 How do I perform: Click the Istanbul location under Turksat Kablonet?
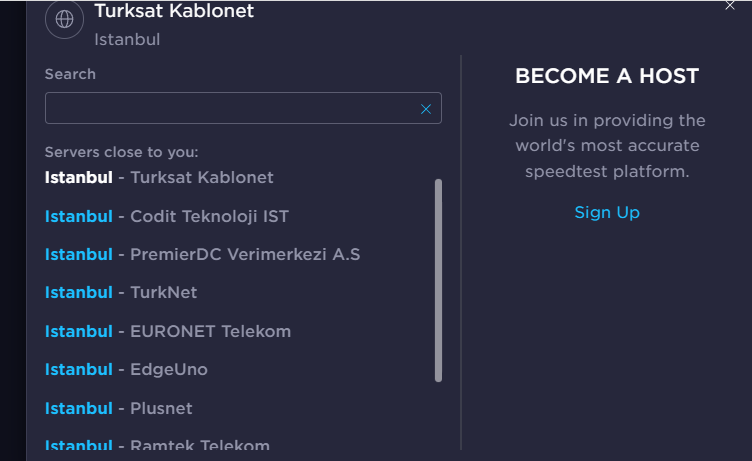point(127,39)
